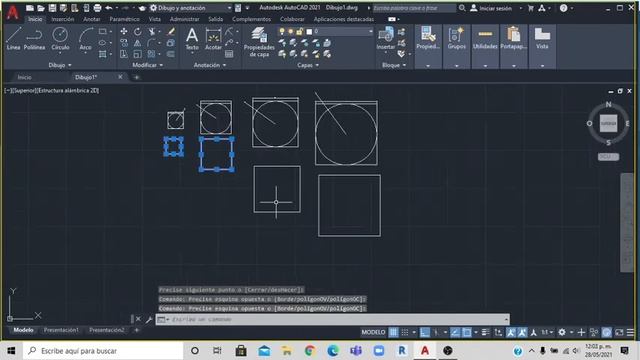The image size is (640, 360).
Task: Click the SCU button under ViewCube
Action: pyautogui.click(x=608, y=156)
